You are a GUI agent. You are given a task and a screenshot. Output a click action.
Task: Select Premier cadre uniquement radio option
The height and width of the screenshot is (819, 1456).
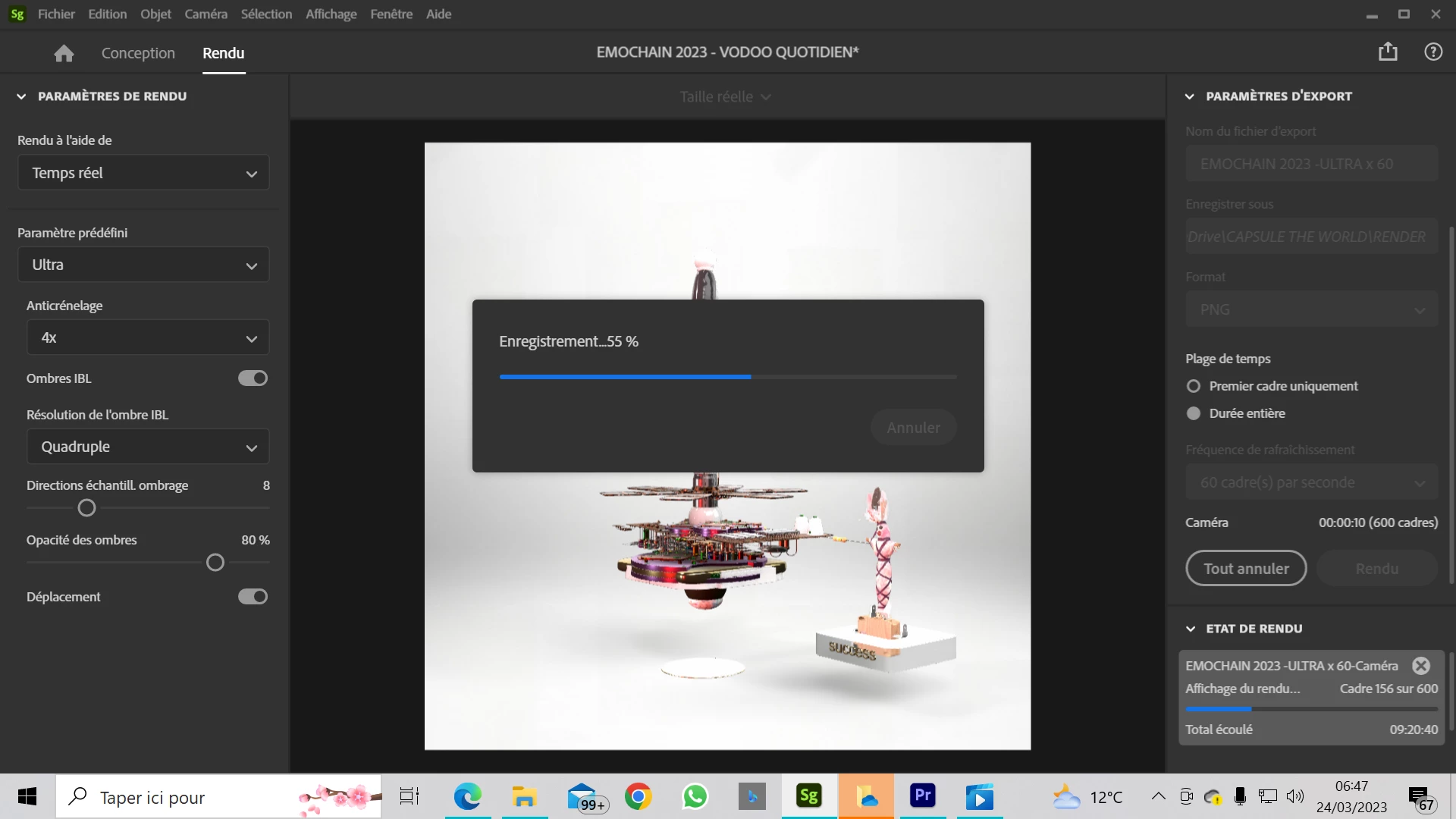point(1194,386)
